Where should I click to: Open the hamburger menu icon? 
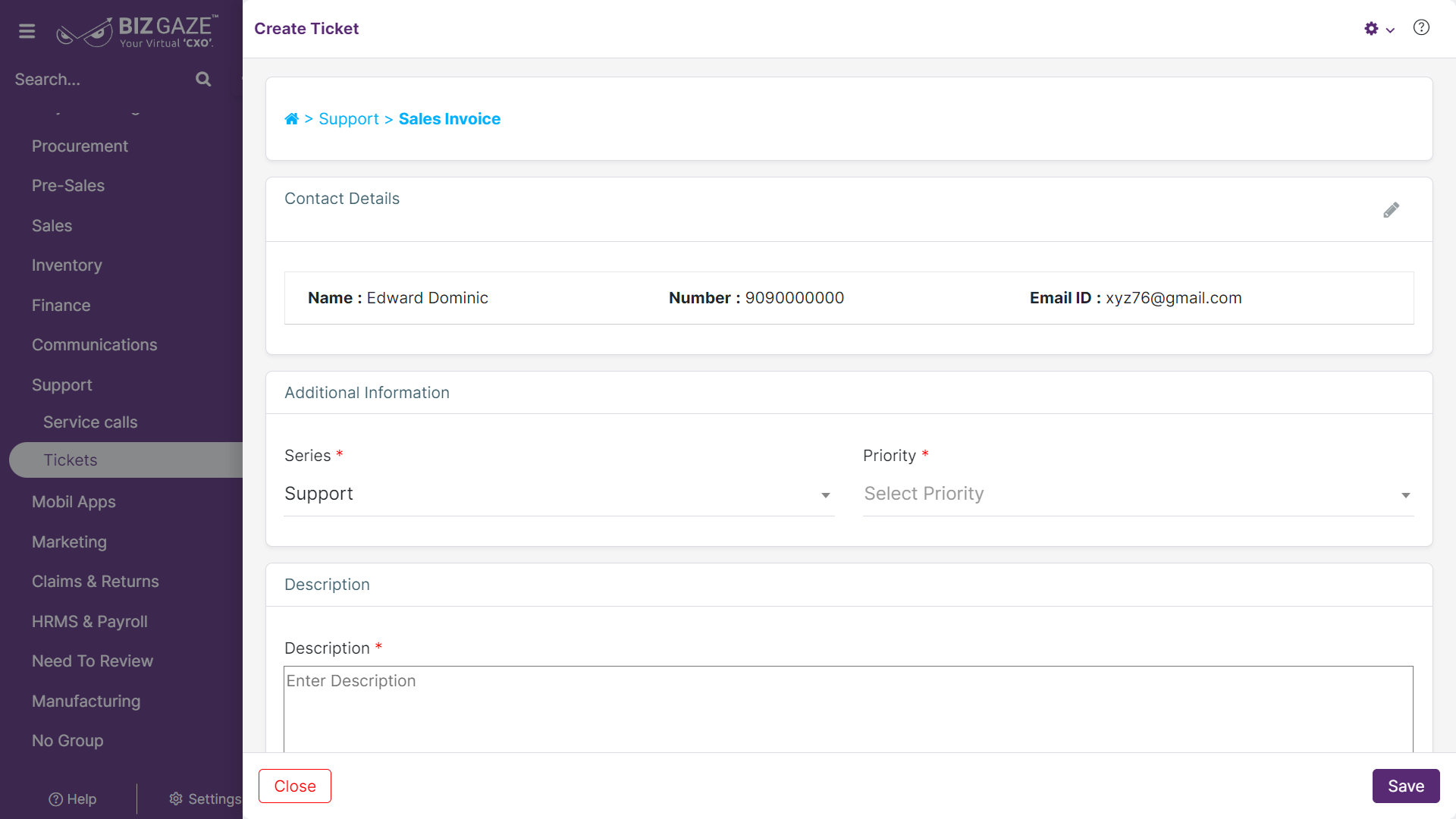click(x=27, y=31)
